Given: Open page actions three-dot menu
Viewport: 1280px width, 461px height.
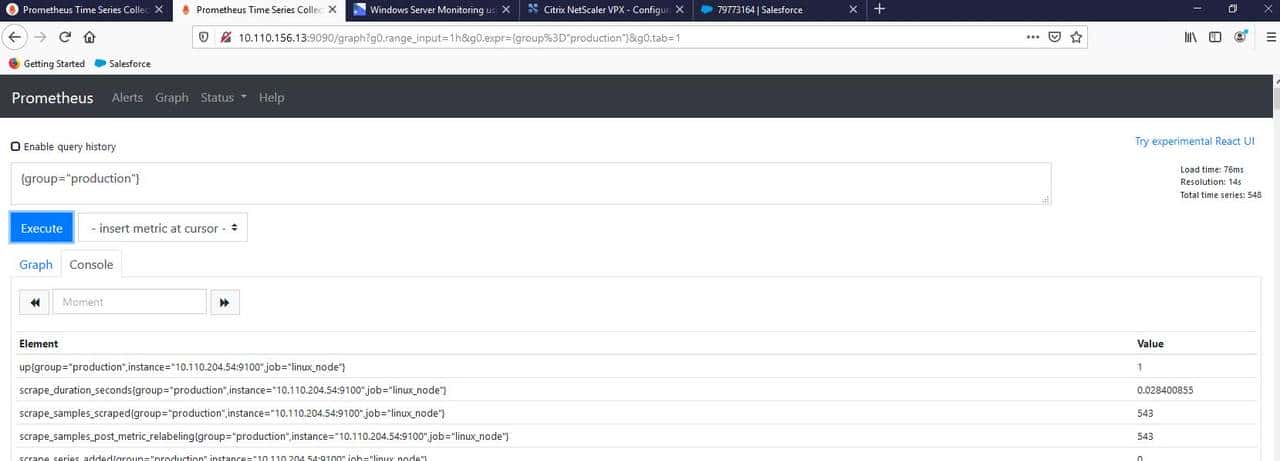Looking at the screenshot, I should tap(1032, 37).
